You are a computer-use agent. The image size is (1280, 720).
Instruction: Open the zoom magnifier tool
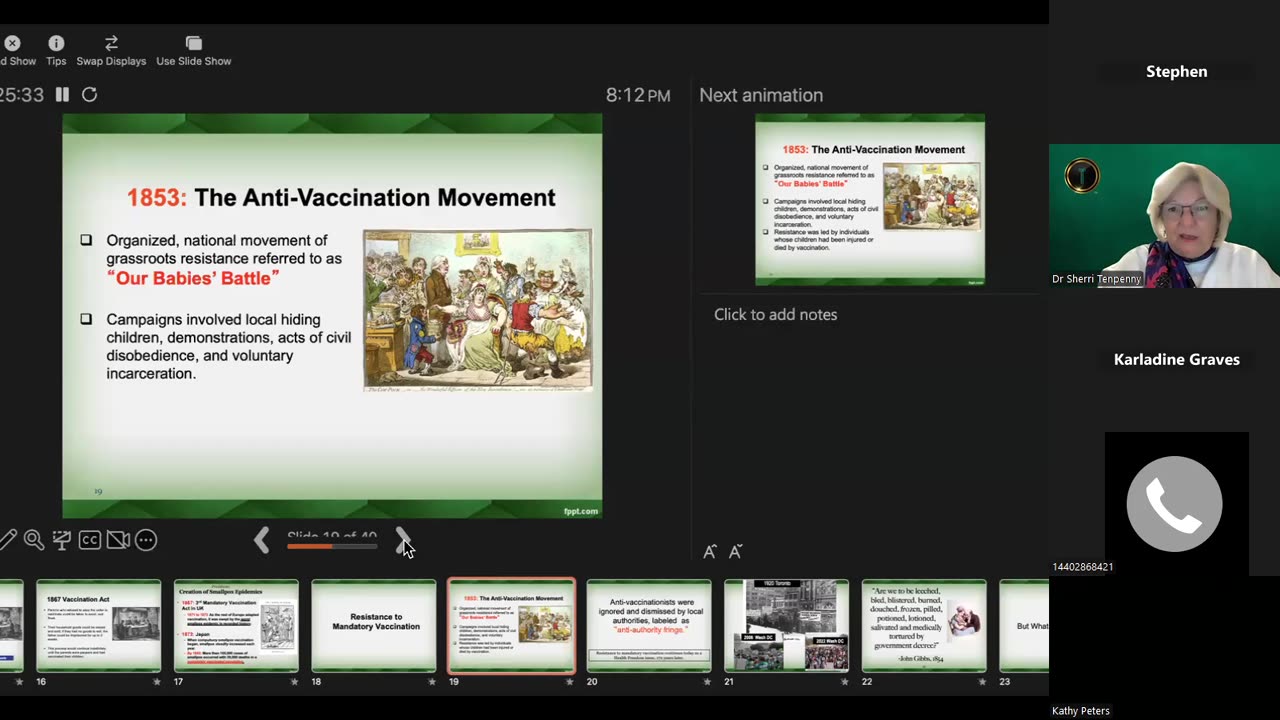point(33,540)
